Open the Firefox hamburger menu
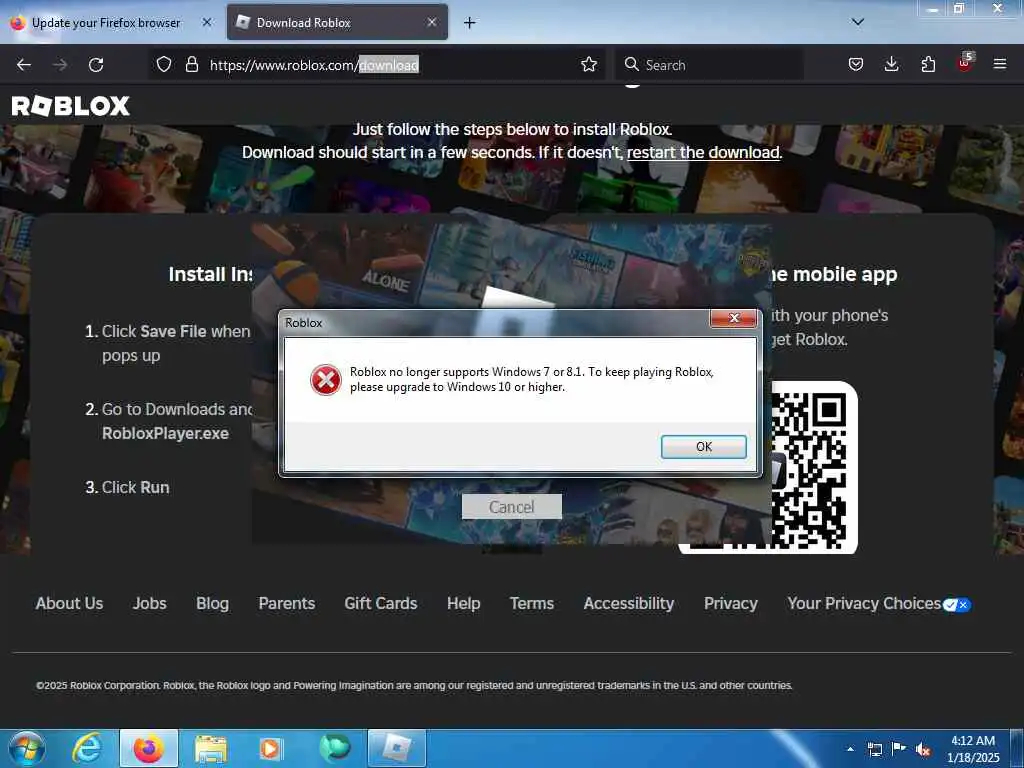1024x768 pixels. pyautogui.click(x=1000, y=64)
